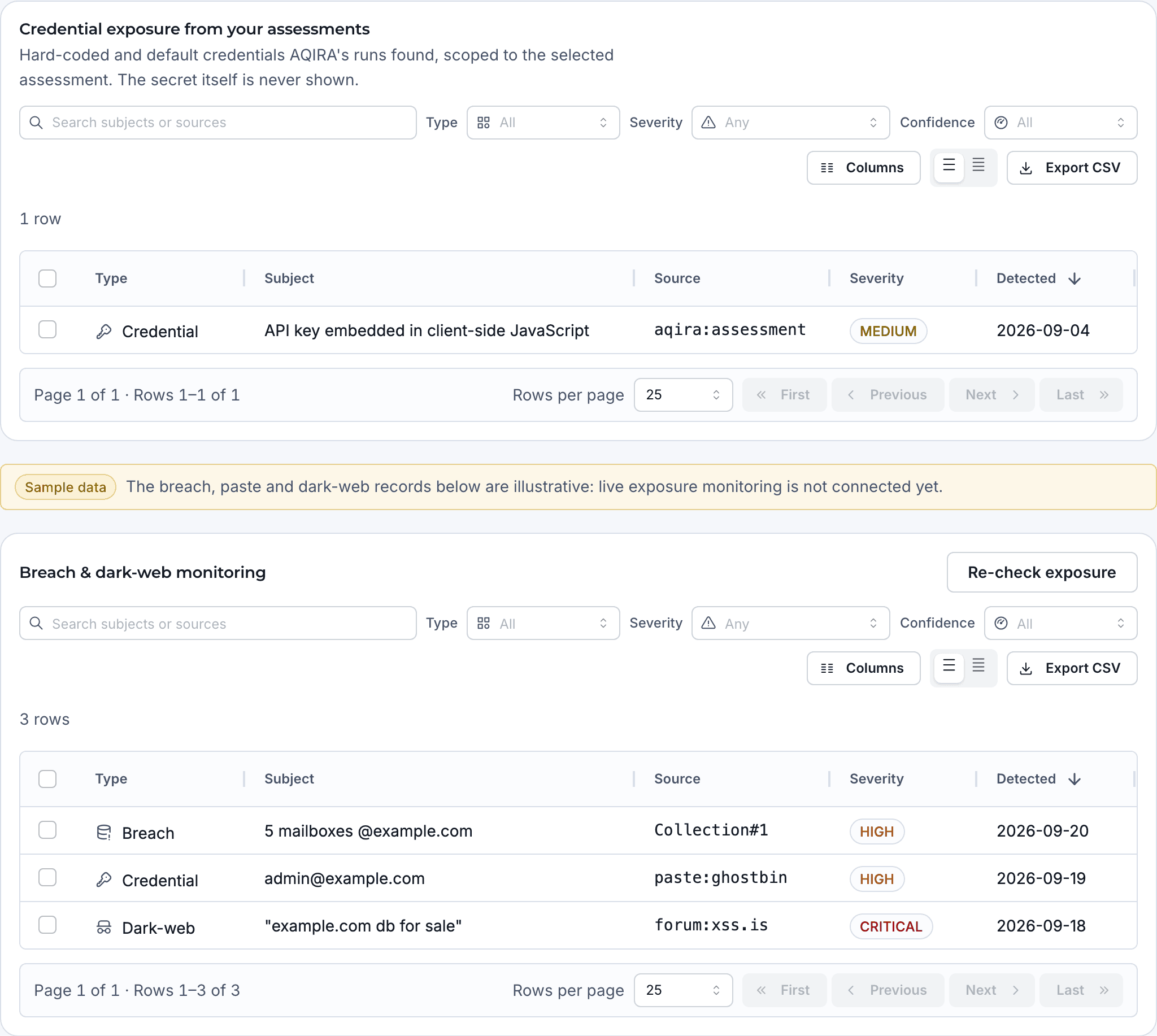Screen dimensions: 1157x1036
Task: Tick the select-all checkbox in the assessments table header
Action: click(x=47, y=278)
